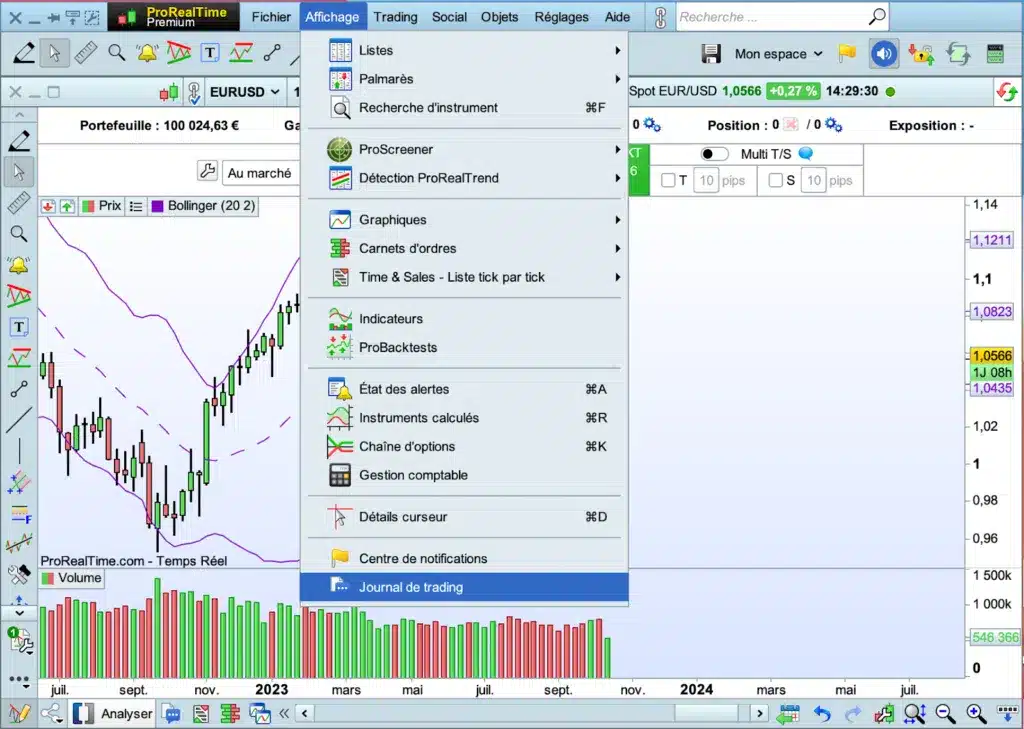Image resolution: width=1024 pixels, height=729 pixels.
Task: Click the alert bell icon in left sidebar
Action: (18, 265)
